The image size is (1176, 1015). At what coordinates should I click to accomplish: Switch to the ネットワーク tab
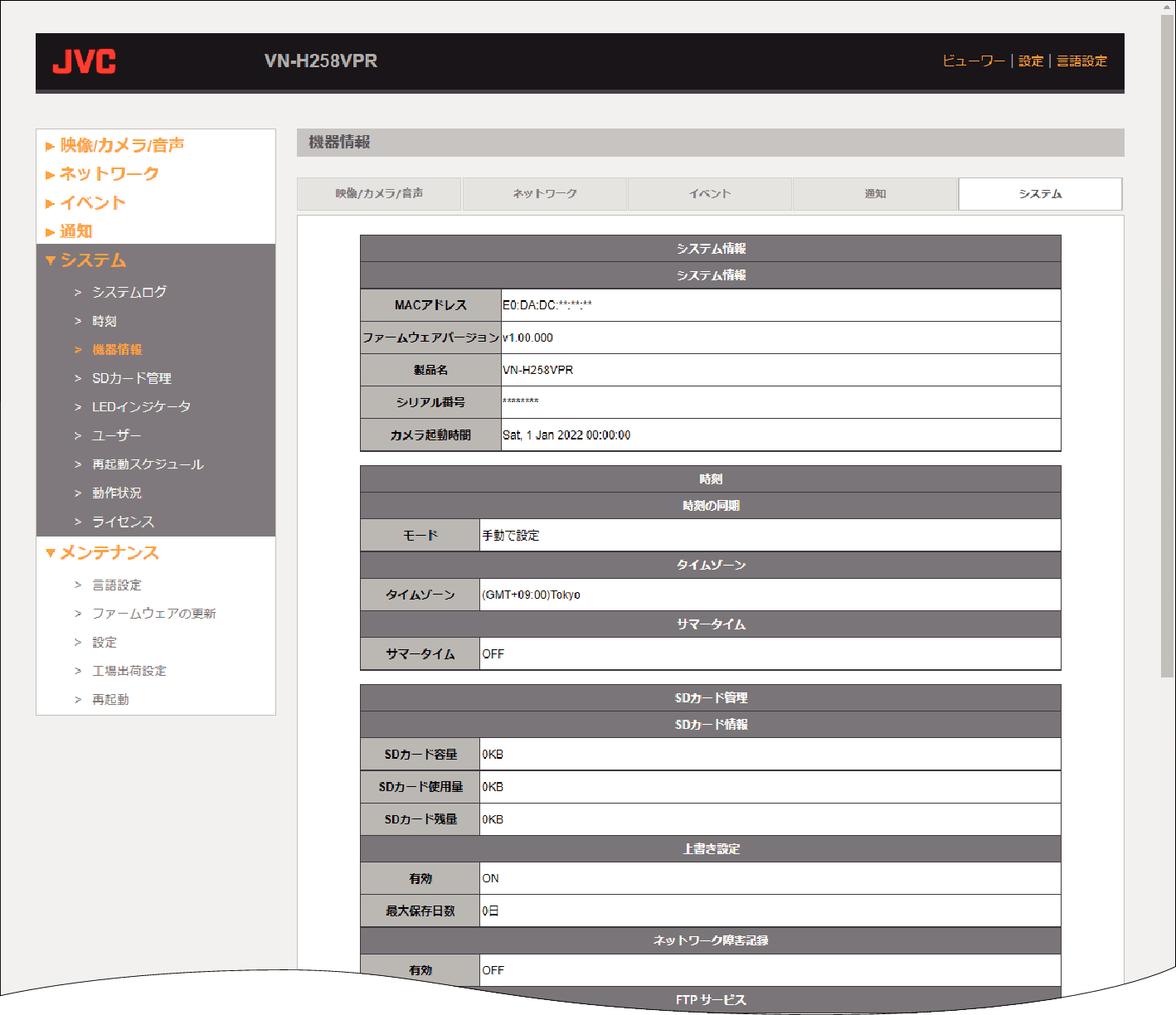[545, 193]
